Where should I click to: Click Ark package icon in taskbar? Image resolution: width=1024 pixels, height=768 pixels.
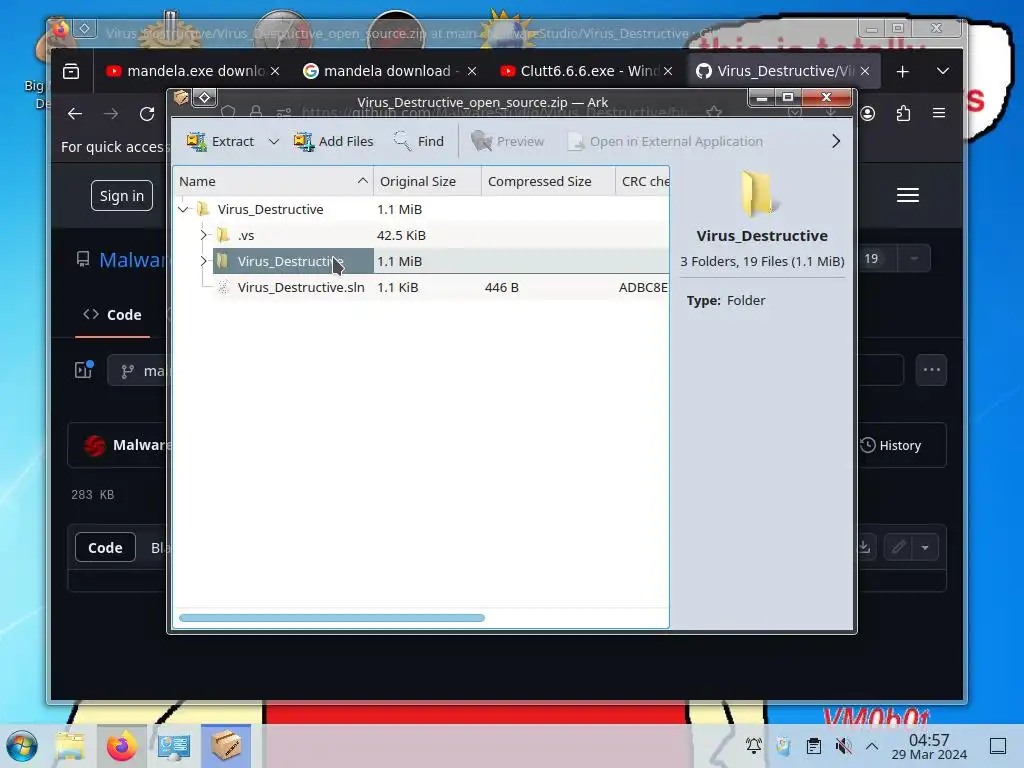(x=225, y=746)
